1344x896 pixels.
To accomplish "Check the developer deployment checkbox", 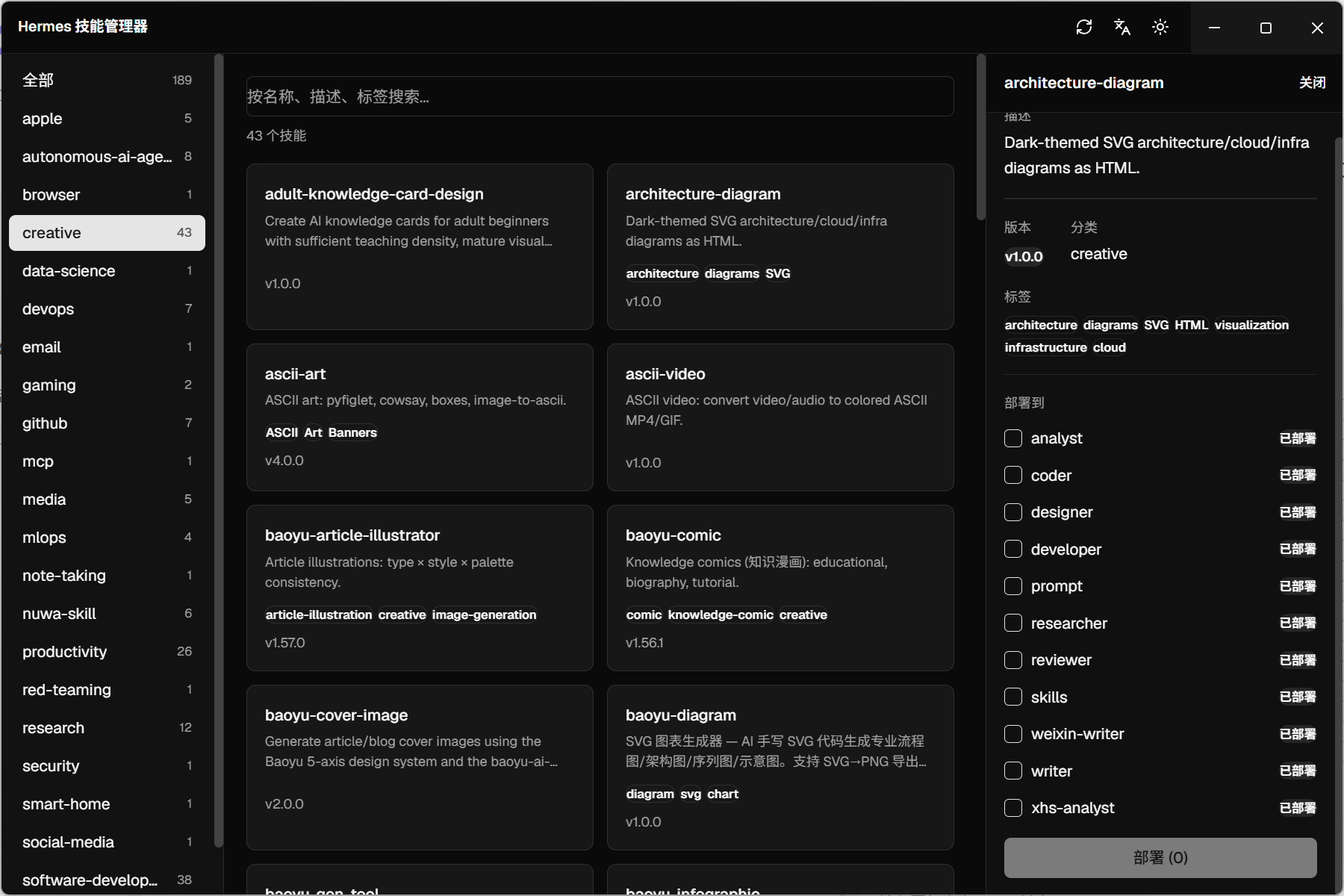I will (1013, 549).
